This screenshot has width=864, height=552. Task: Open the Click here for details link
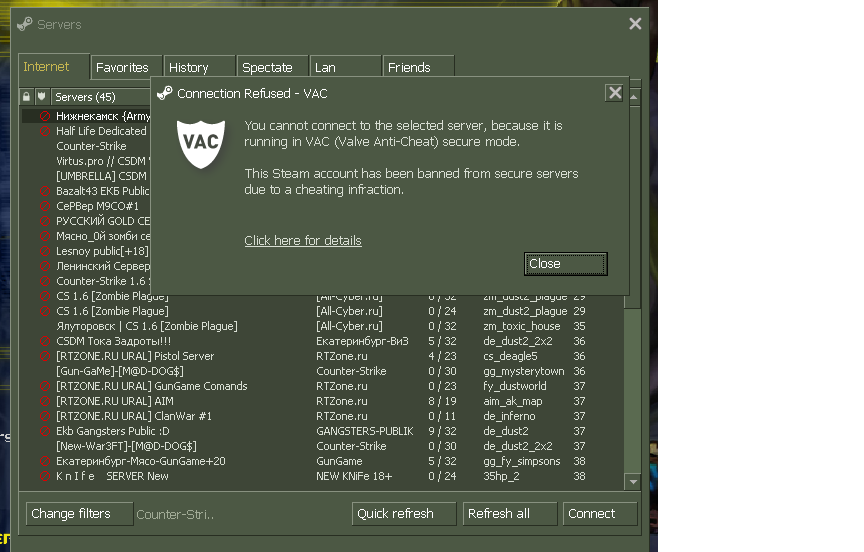[303, 241]
